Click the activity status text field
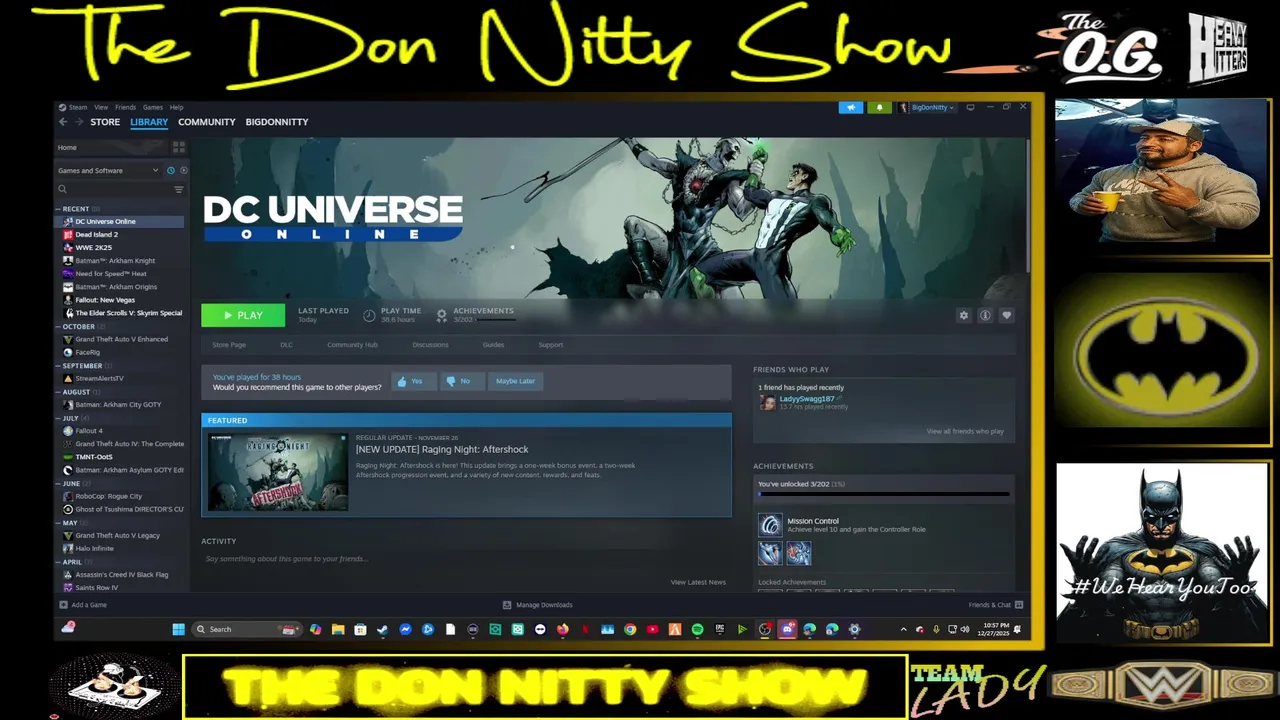 (465, 559)
